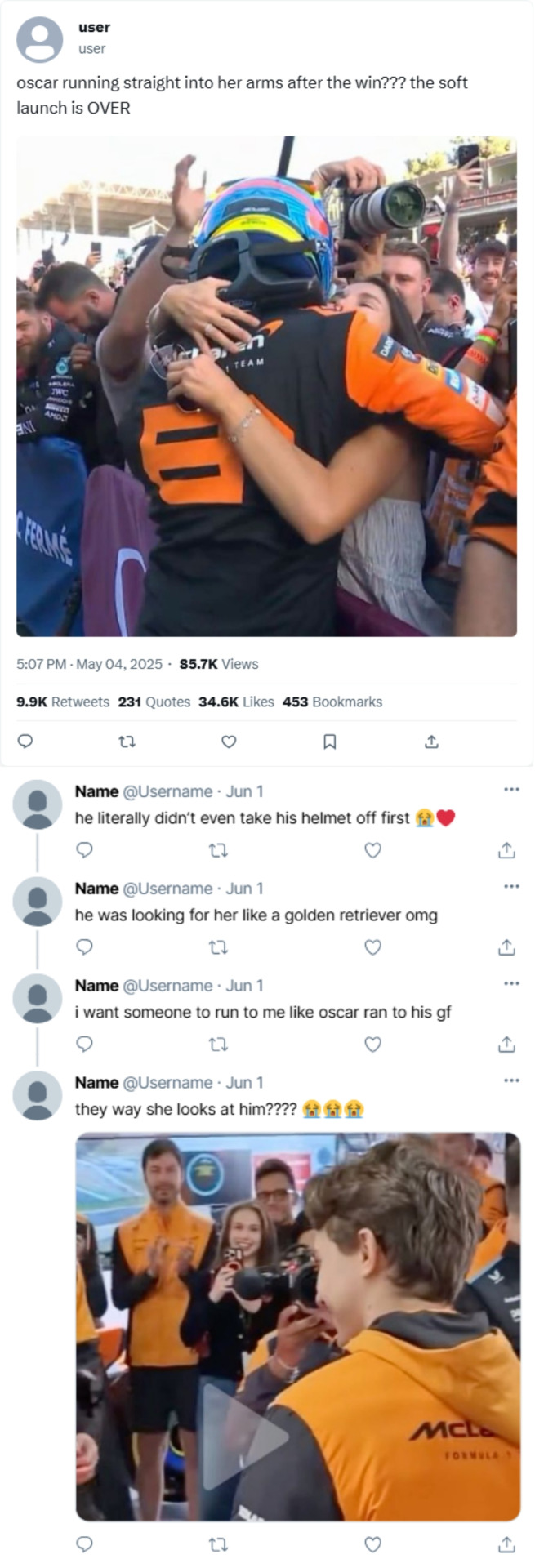Reply to the golden retriever comment
The image size is (535, 1568).
pyautogui.click(x=84, y=947)
